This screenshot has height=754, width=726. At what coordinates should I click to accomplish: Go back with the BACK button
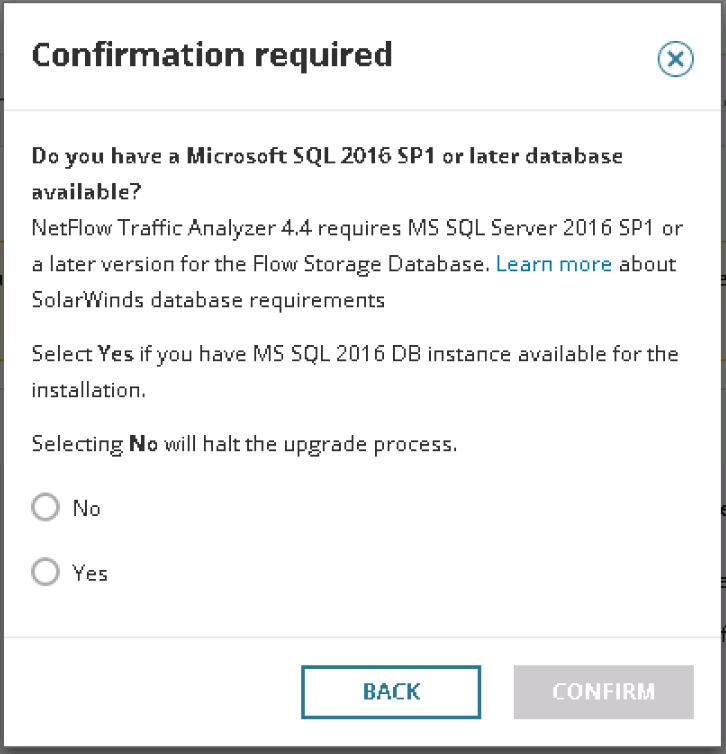(391, 692)
